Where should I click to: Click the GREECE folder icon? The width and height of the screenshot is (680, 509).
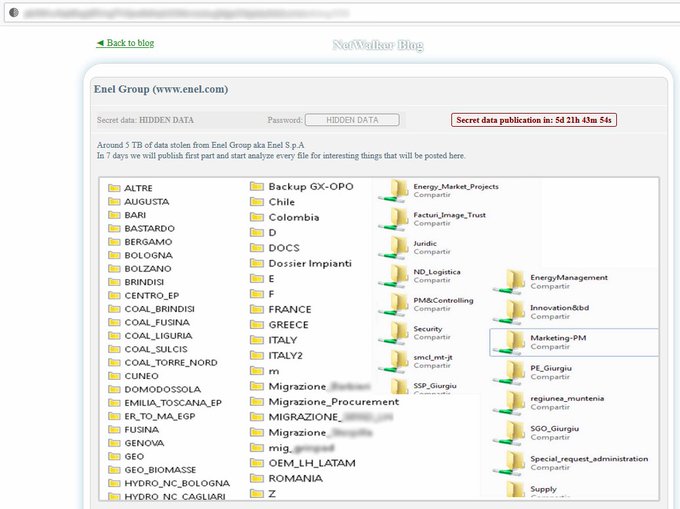[257, 324]
